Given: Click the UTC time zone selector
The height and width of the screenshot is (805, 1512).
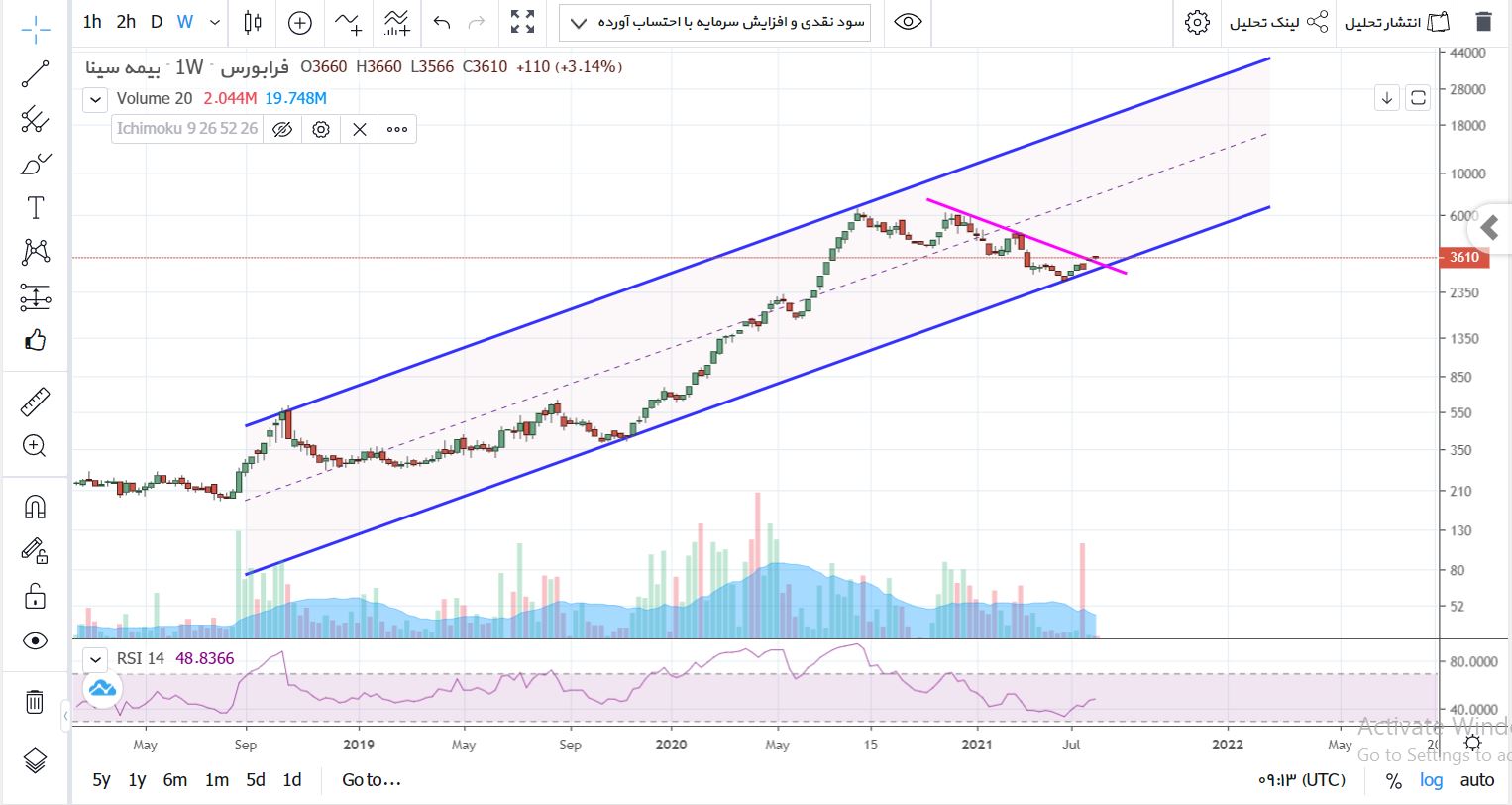Looking at the screenshot, I should click(x=1302, y=780).
